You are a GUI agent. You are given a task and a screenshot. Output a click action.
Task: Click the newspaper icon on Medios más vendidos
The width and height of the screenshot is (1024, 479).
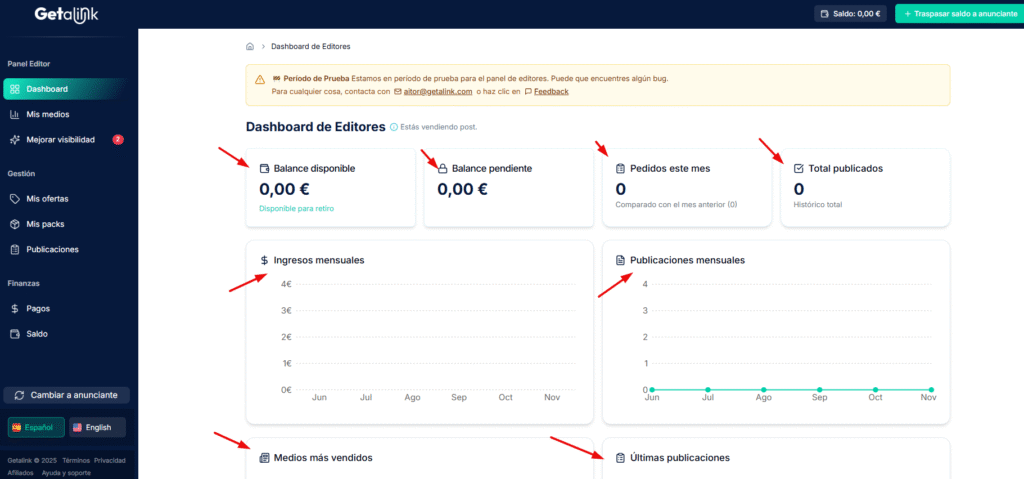click(x=264, y=458)
